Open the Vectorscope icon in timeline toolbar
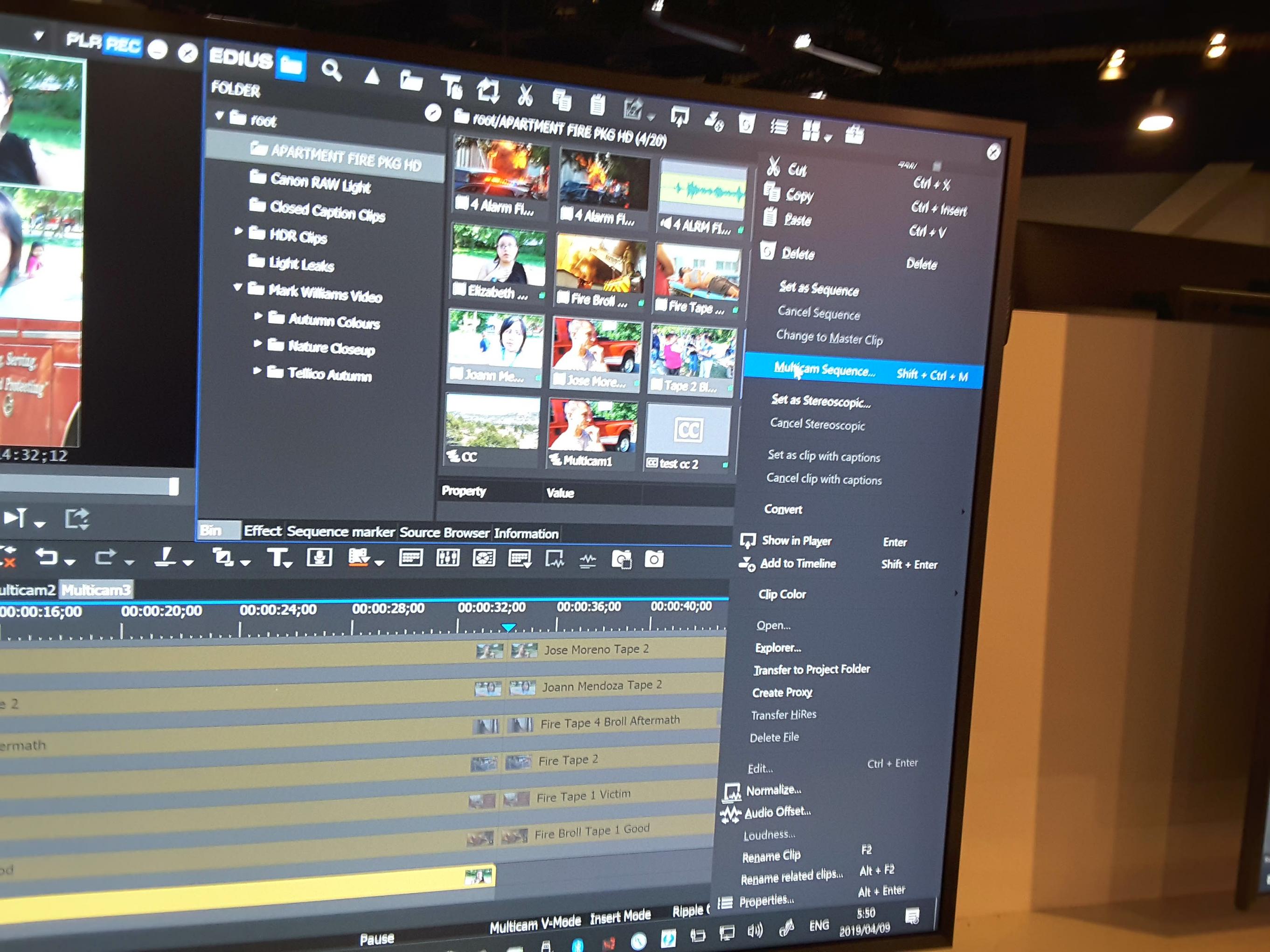1270x952 pixels. [x=484, y=558]
